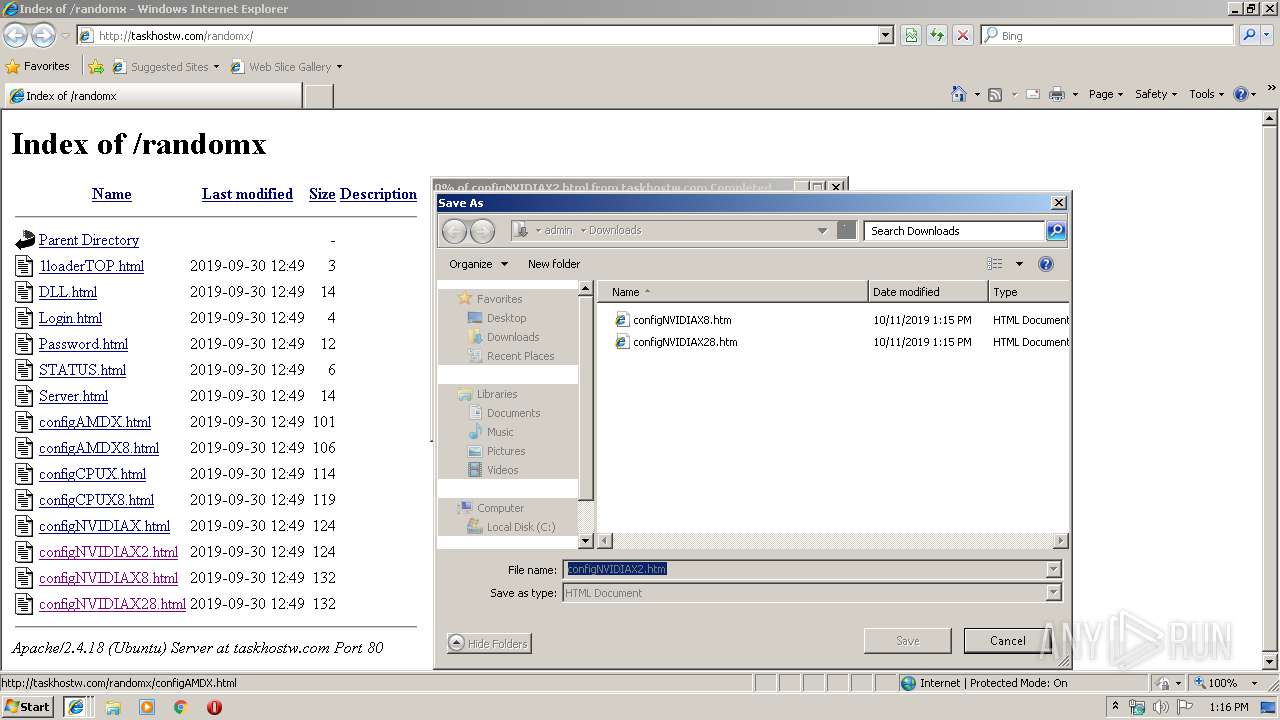Open a new blank tab
The height and width of the screenshot is (720, 1280).
pos(318,96)
